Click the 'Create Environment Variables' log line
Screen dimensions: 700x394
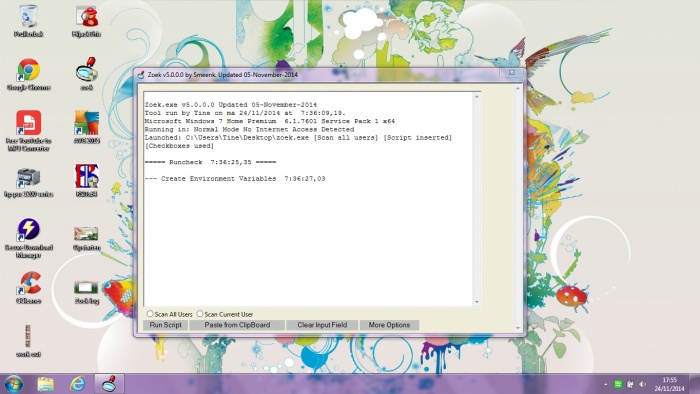tap(235, 178)
